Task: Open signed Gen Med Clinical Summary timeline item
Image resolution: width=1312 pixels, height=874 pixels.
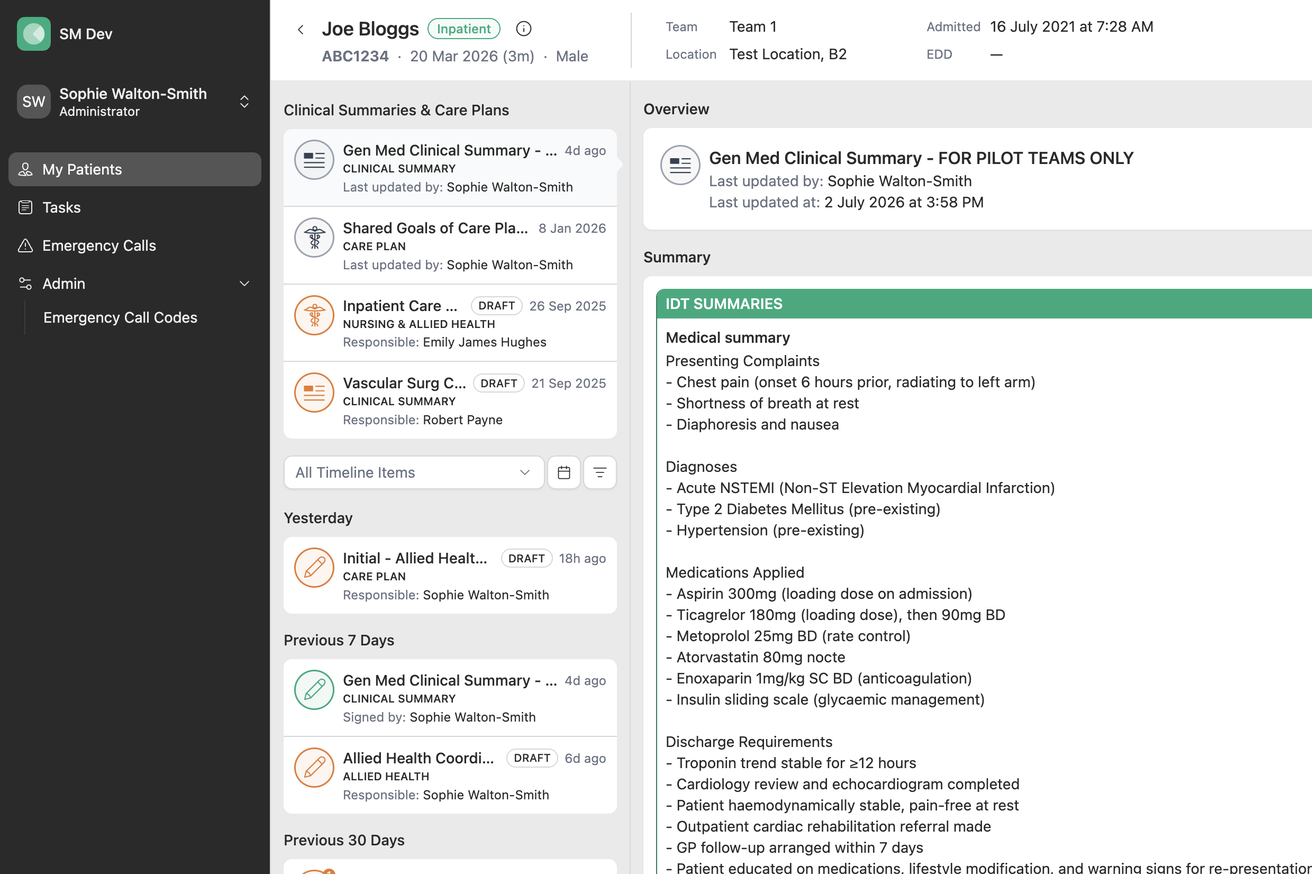Action: (x=450, y=698)
